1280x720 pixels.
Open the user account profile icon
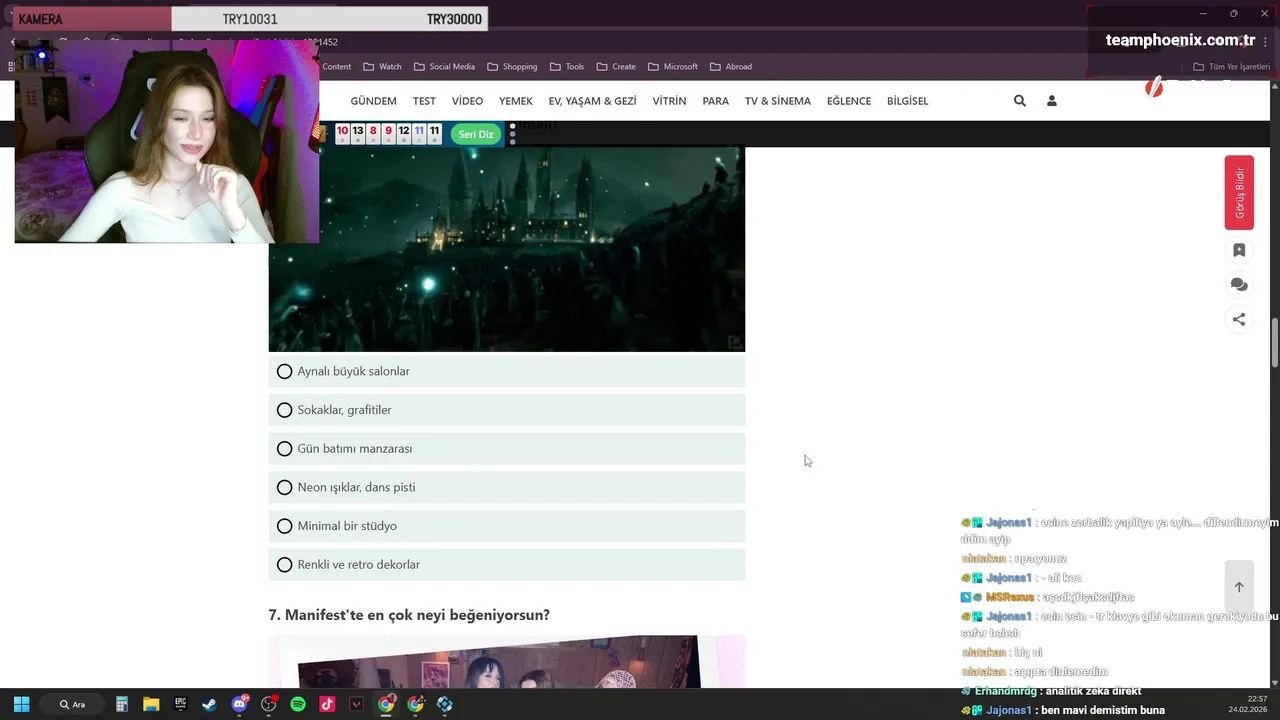(1051, 101)
